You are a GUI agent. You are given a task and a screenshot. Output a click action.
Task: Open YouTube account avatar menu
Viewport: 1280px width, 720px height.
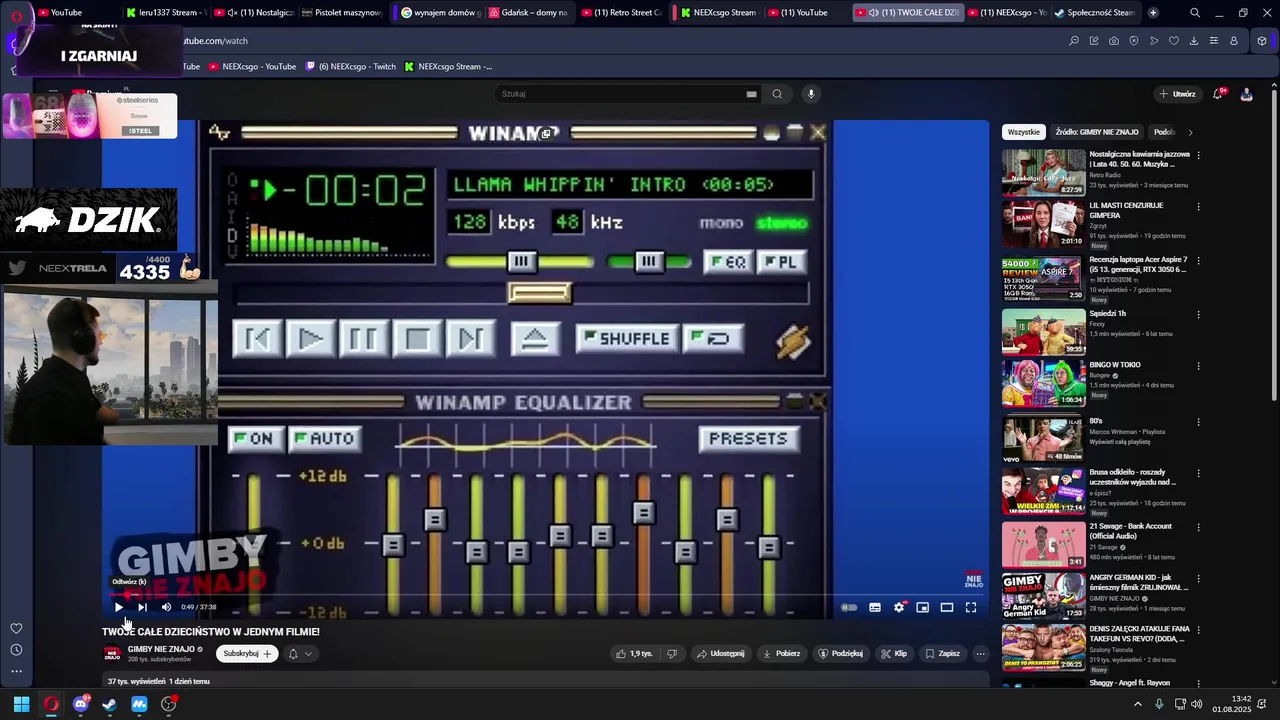1246,94
